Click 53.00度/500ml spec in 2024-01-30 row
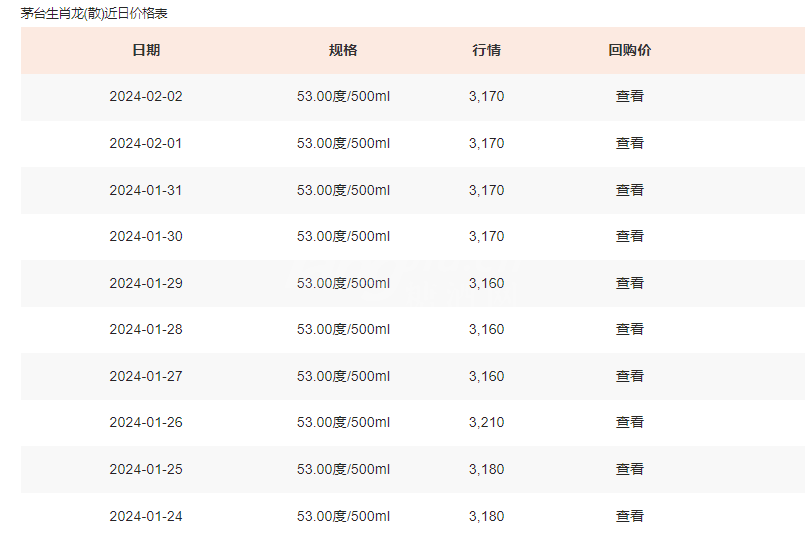 pos(343,236)
